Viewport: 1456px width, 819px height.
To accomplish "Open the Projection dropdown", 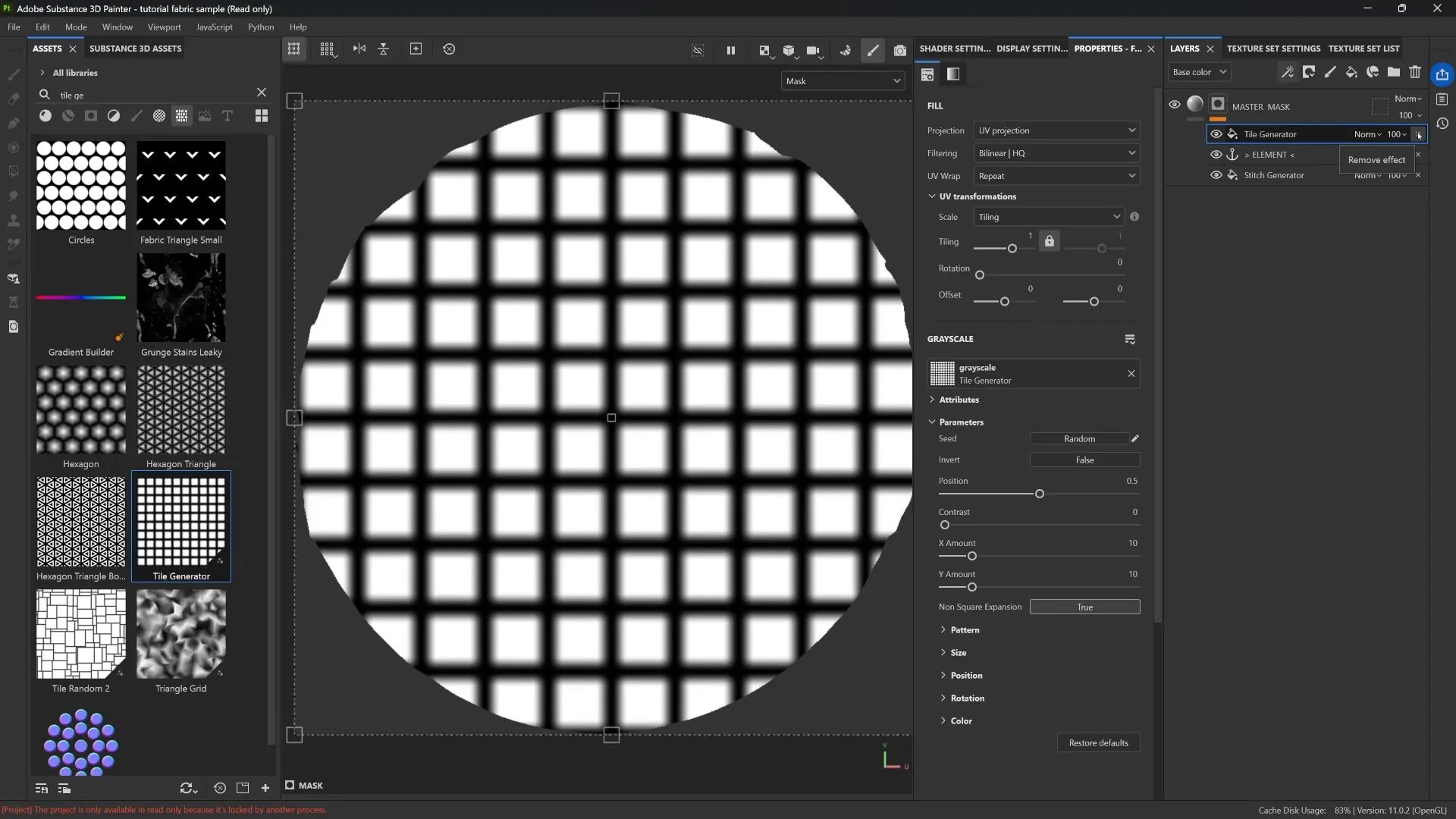I will tap(1056, 130).
